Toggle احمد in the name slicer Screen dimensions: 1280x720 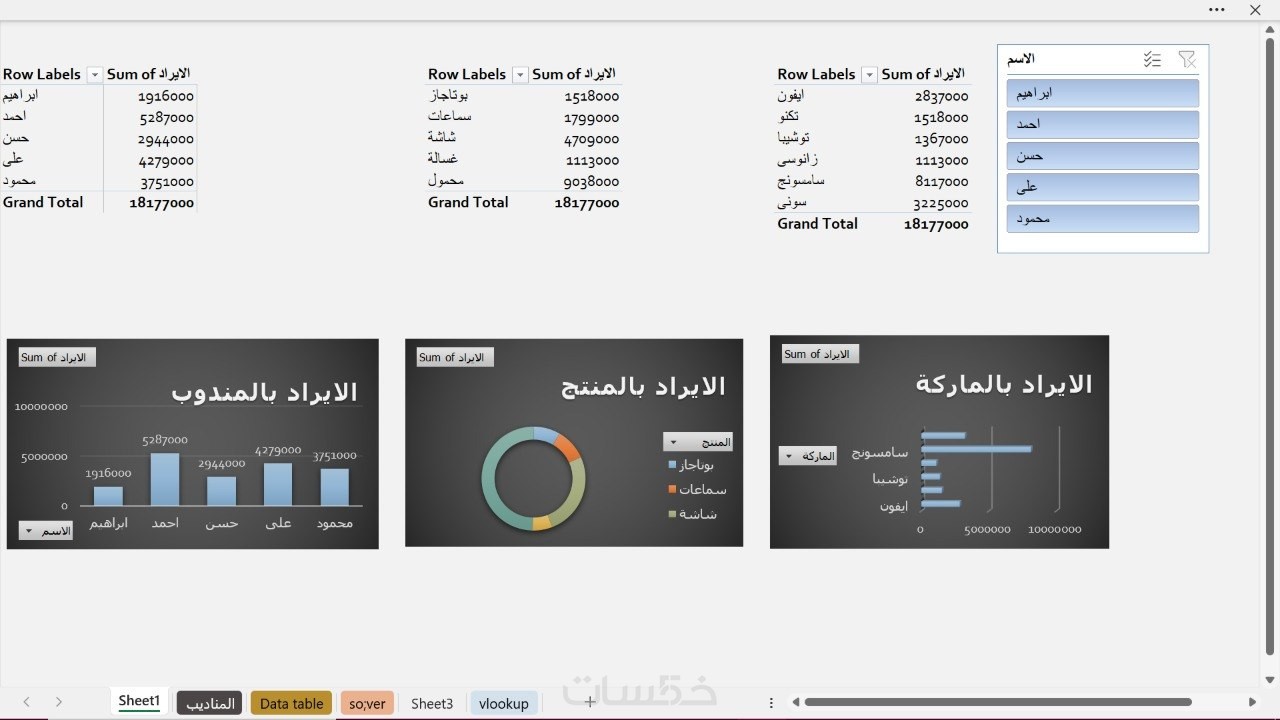click(x=1102, y=124)
